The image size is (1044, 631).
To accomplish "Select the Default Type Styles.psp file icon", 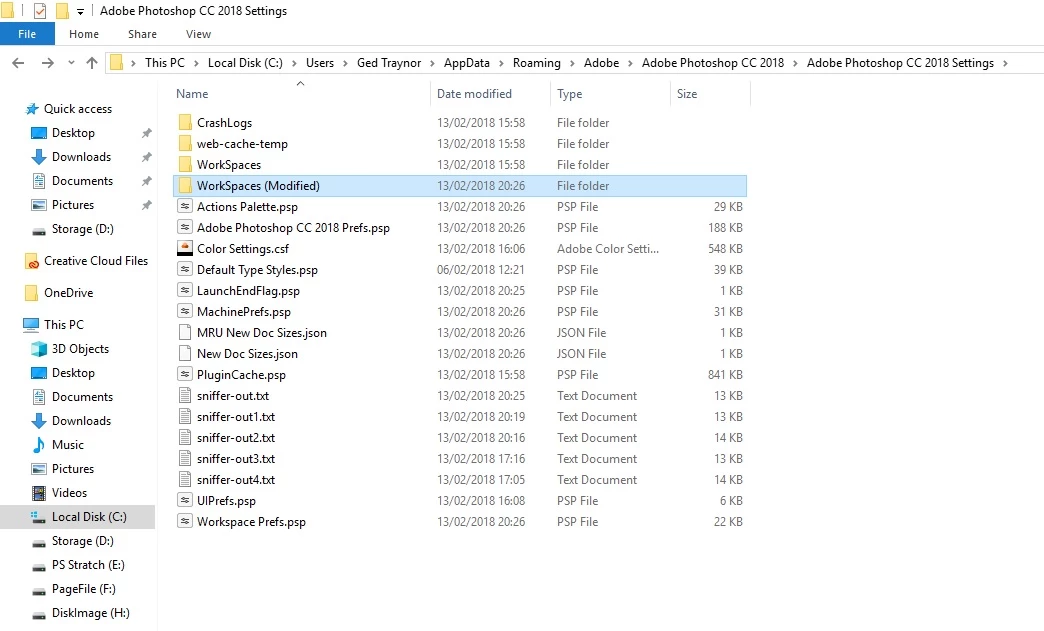I will [x=185, y=270].
